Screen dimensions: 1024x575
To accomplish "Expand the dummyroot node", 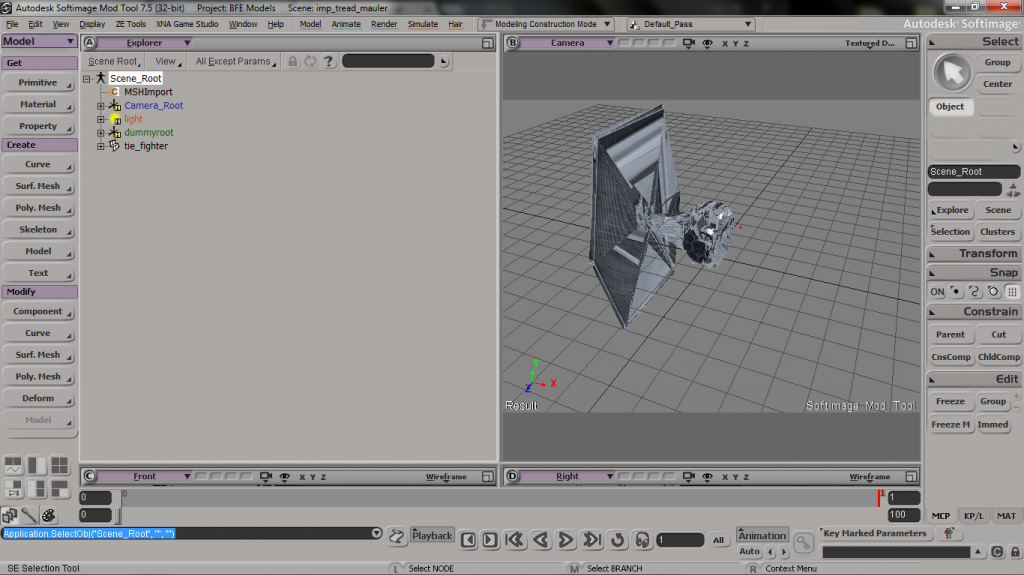I will point(101,133).
